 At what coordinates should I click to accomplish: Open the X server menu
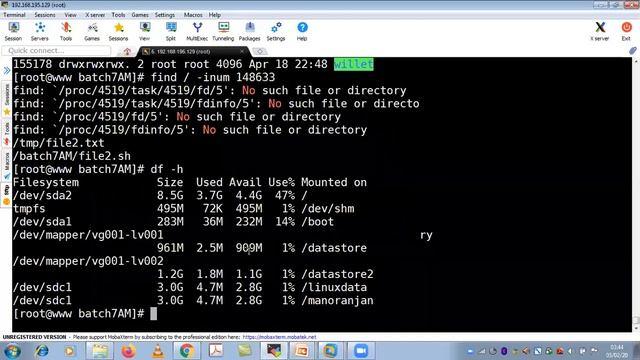95,15
